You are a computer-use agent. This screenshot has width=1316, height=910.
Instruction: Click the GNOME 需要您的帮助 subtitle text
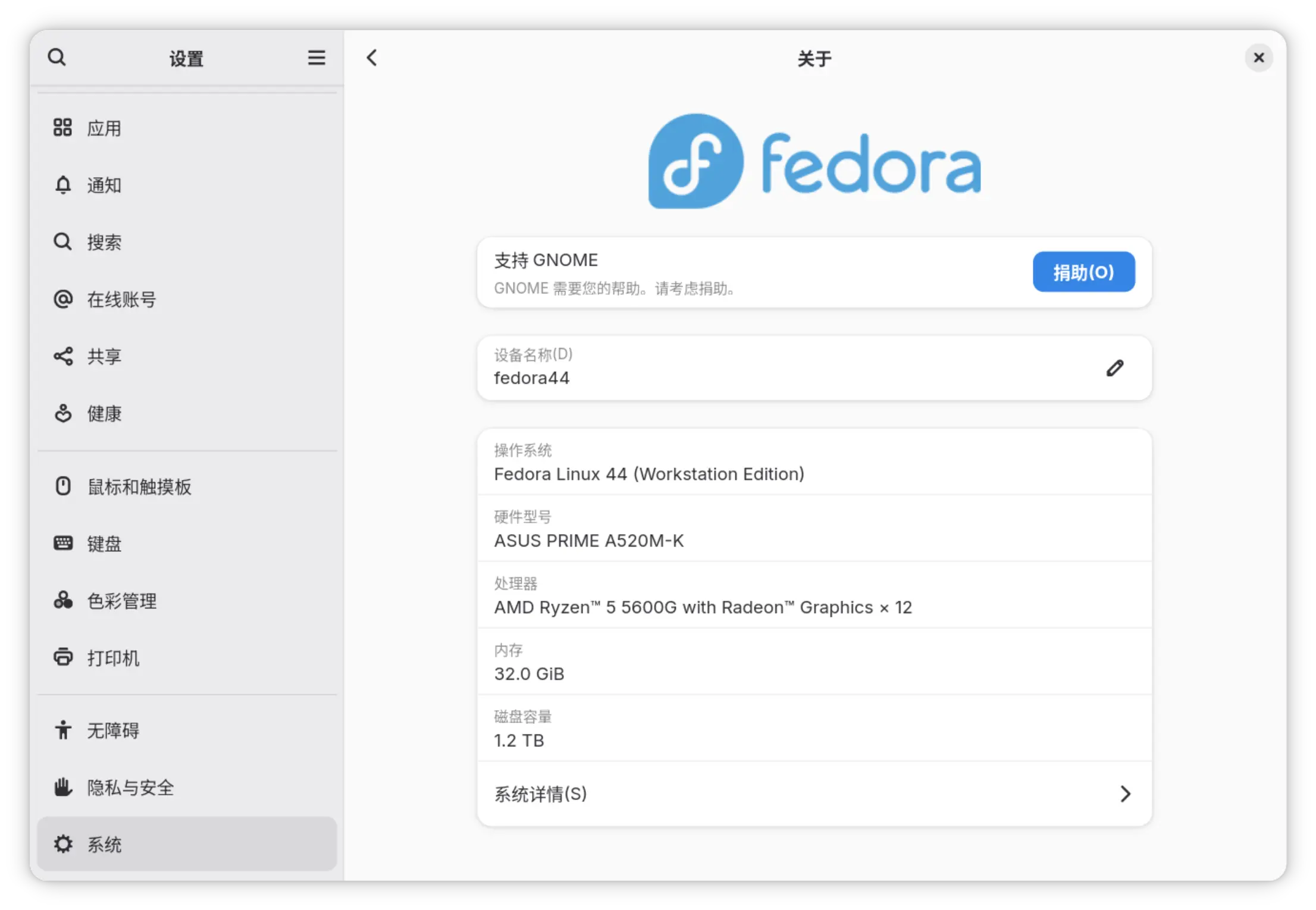tap(615, 288)
